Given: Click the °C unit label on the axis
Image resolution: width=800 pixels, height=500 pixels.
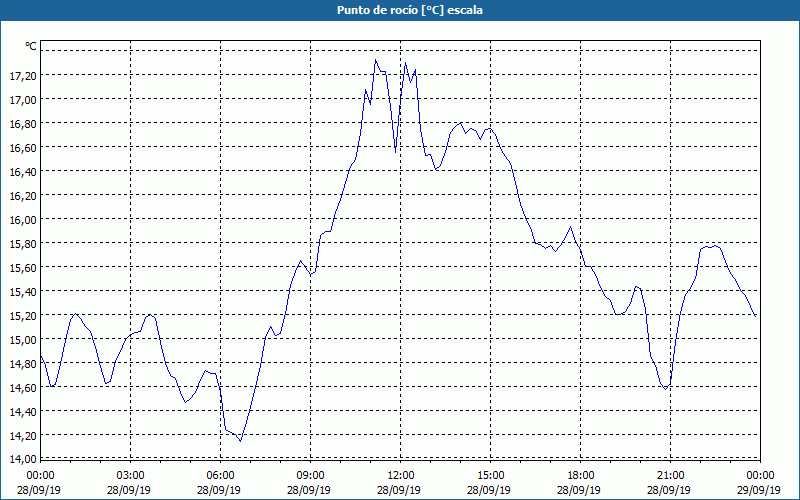Looking at the screenshot, I should click(31, 46).
